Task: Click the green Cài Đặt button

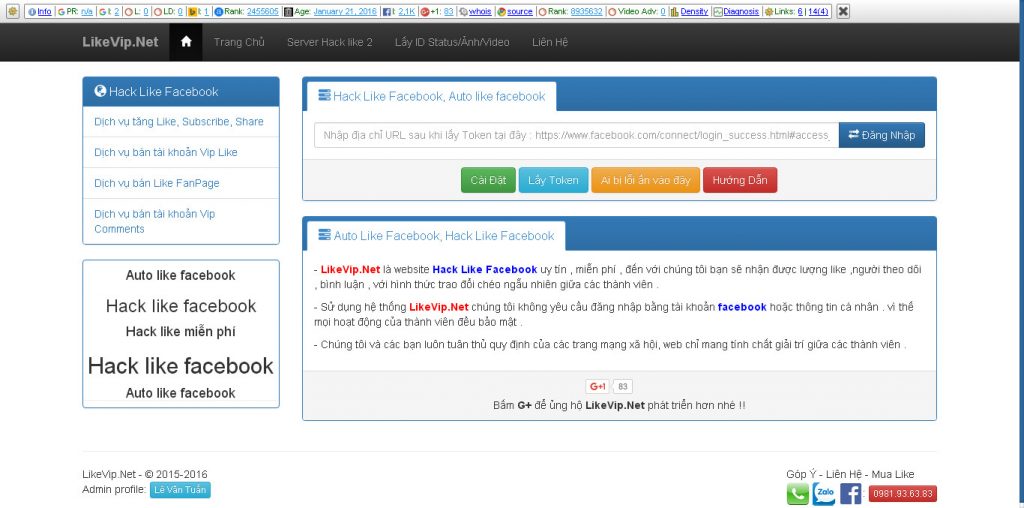Action: (x=488, y=180)
